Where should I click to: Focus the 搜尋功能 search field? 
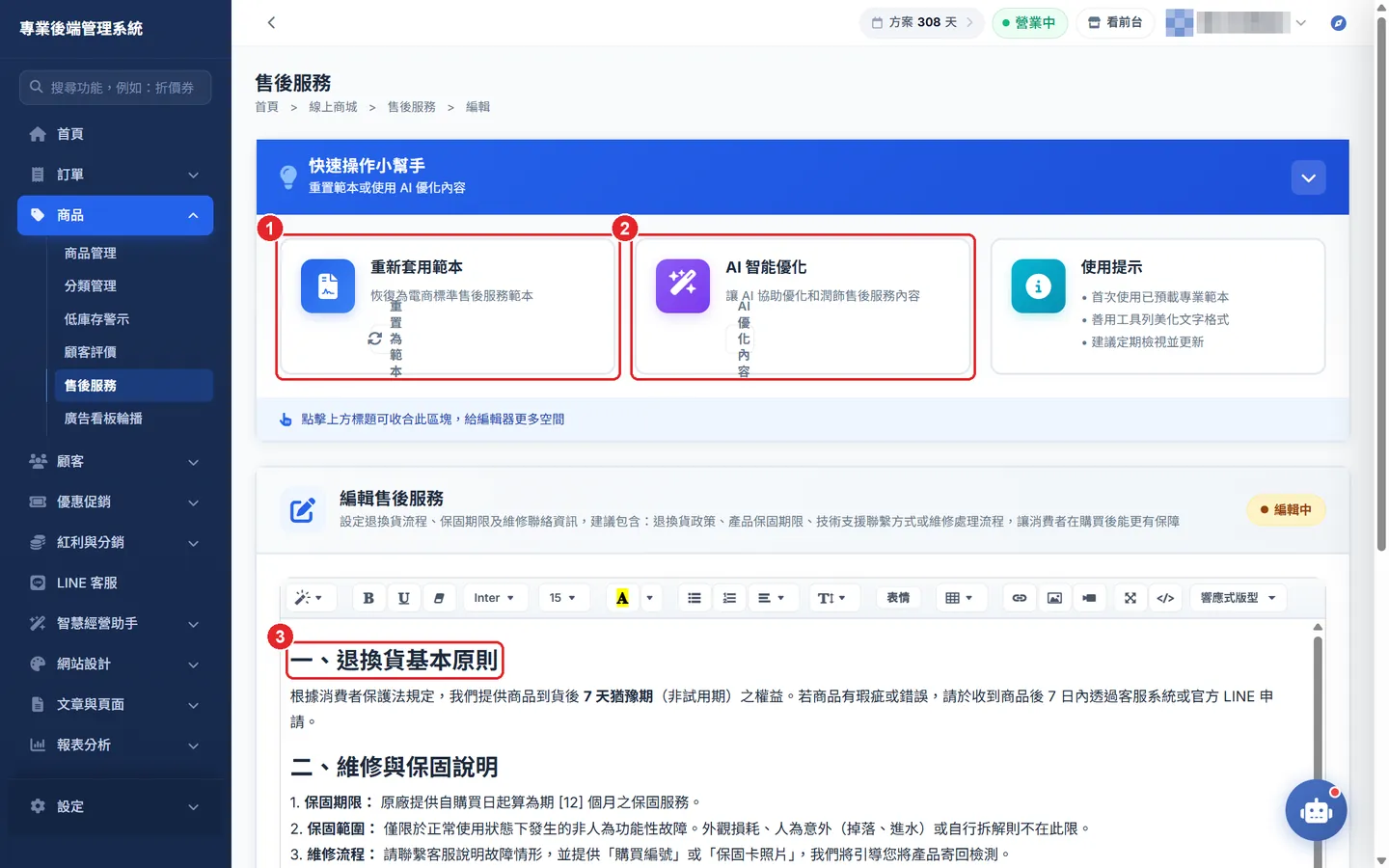click(115, 87)
